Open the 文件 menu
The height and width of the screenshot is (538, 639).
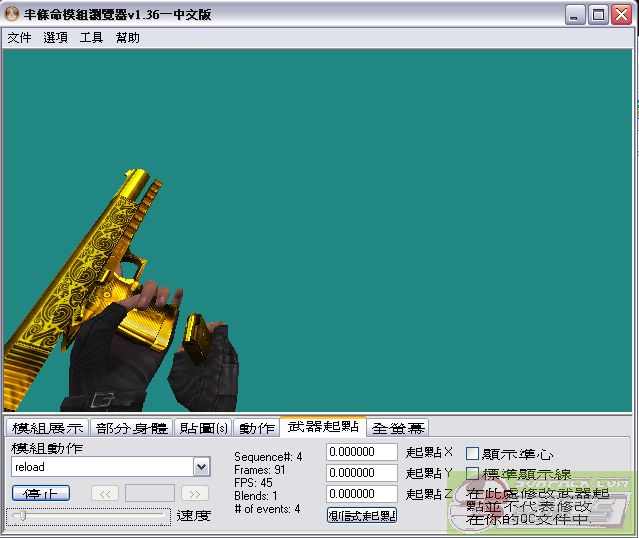[x=19, y=38]
